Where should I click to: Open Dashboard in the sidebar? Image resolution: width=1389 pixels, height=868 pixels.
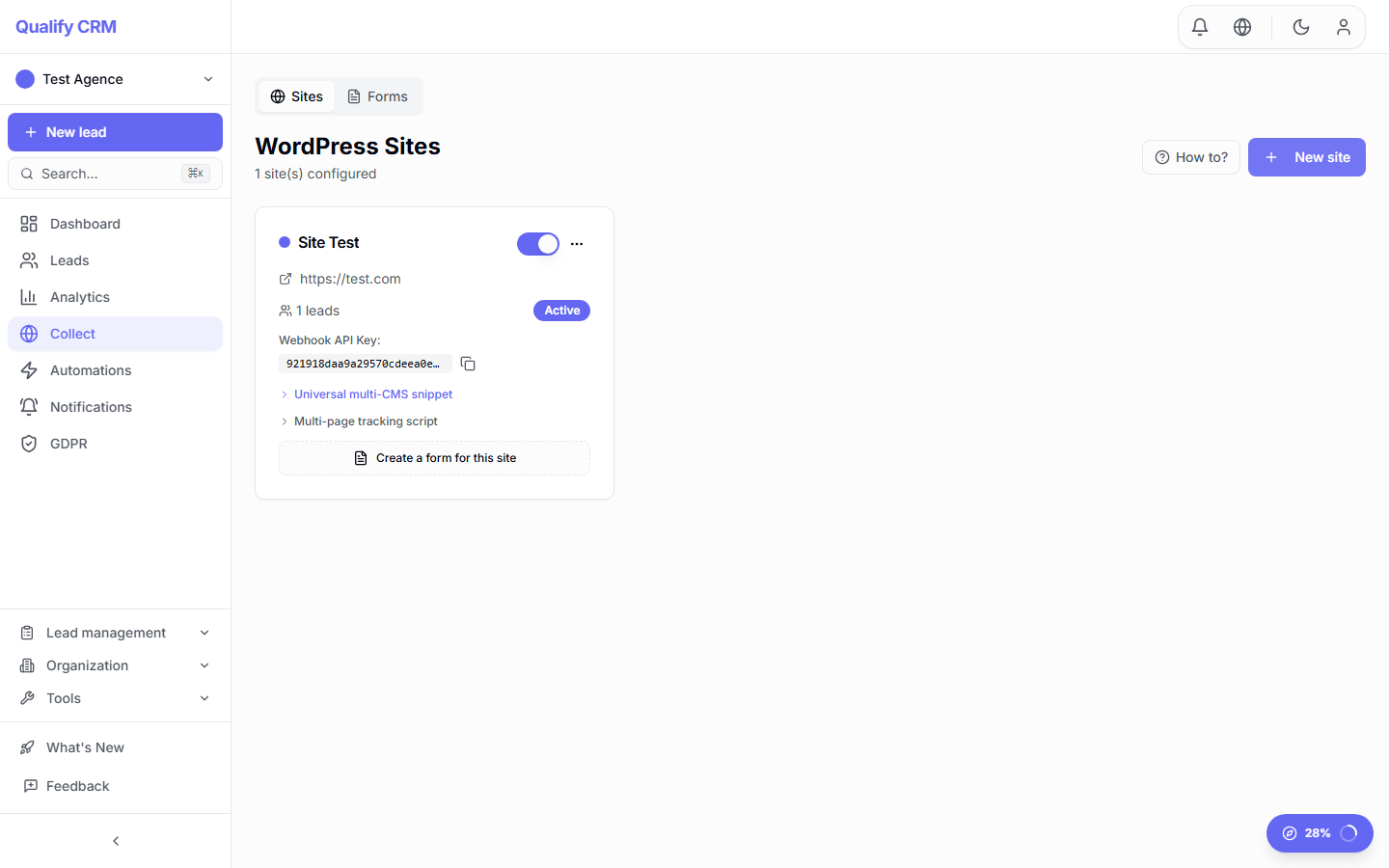(x=115, y=224)
